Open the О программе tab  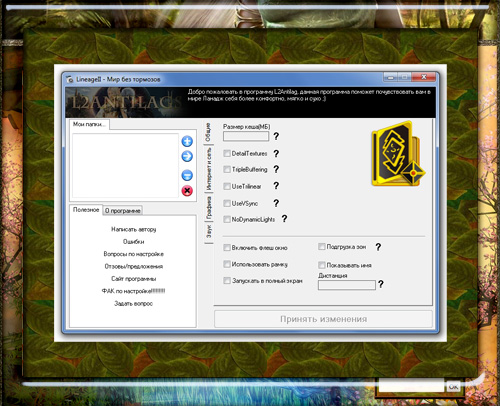pyautogui.click(x=123, y=211)
